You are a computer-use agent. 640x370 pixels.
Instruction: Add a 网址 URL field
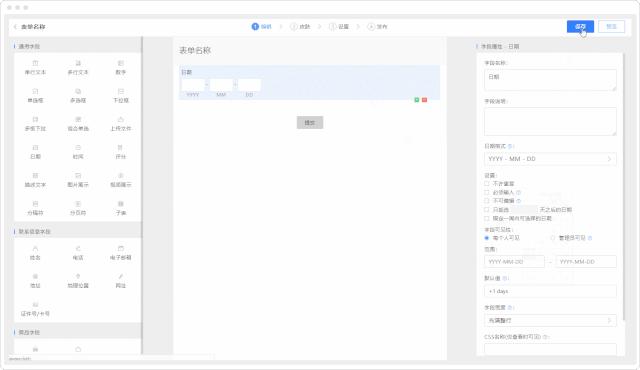click(x=120, y=281)
